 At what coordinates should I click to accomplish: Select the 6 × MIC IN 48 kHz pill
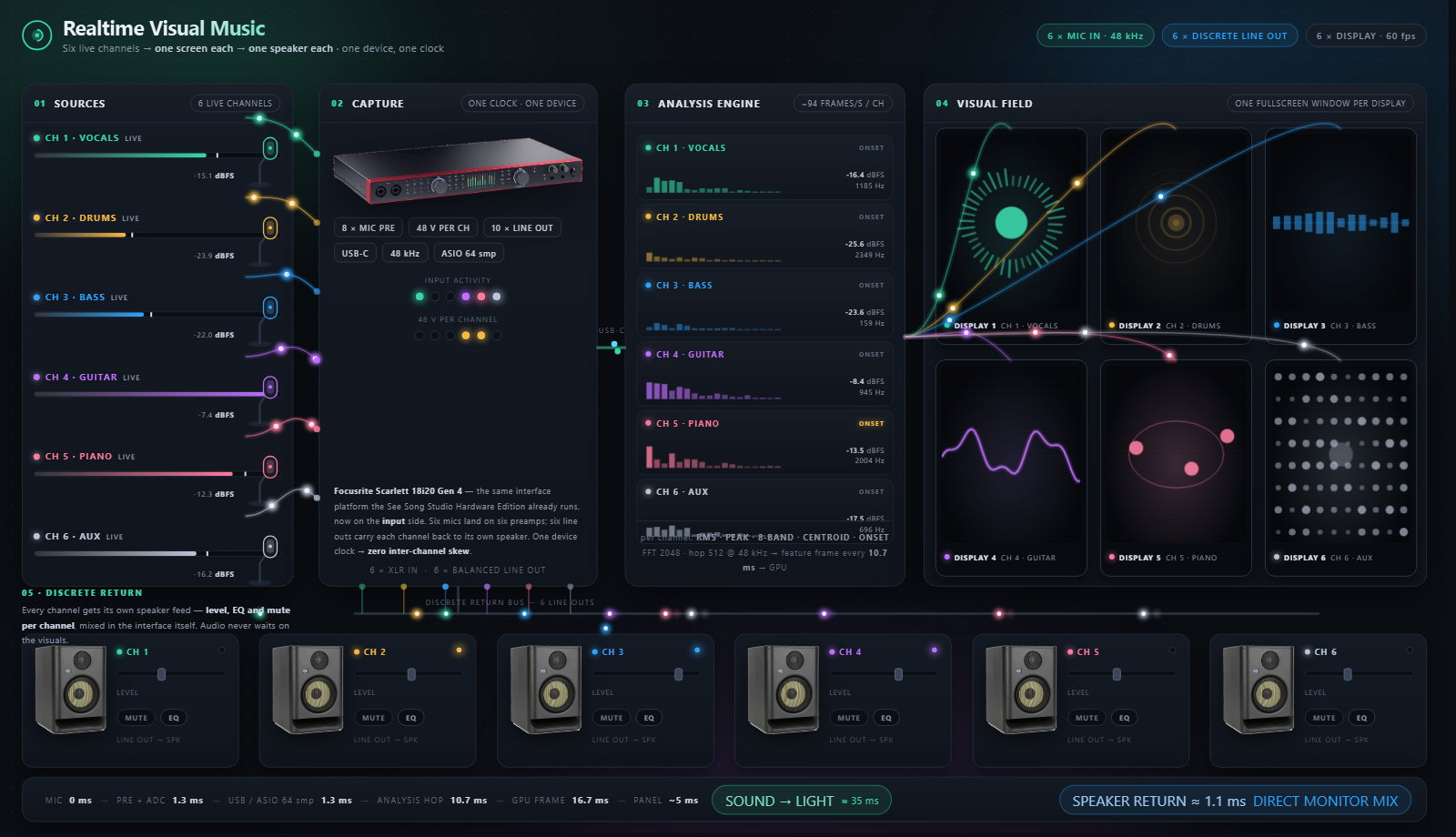[1096, 35]
